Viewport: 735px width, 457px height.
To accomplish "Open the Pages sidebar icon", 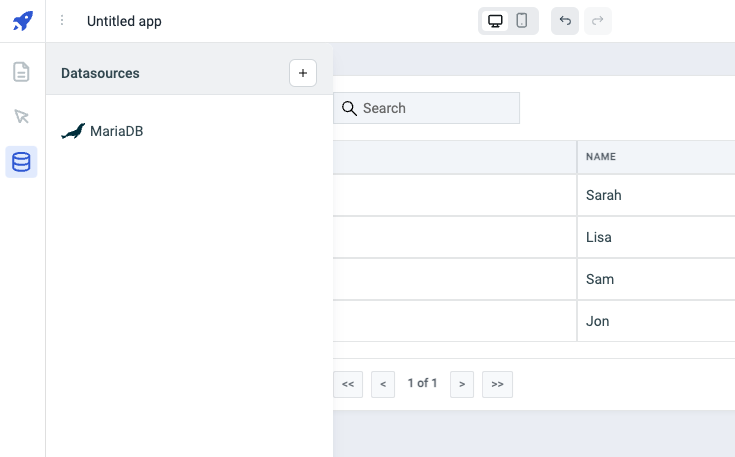I will click(x=22, y=72).
